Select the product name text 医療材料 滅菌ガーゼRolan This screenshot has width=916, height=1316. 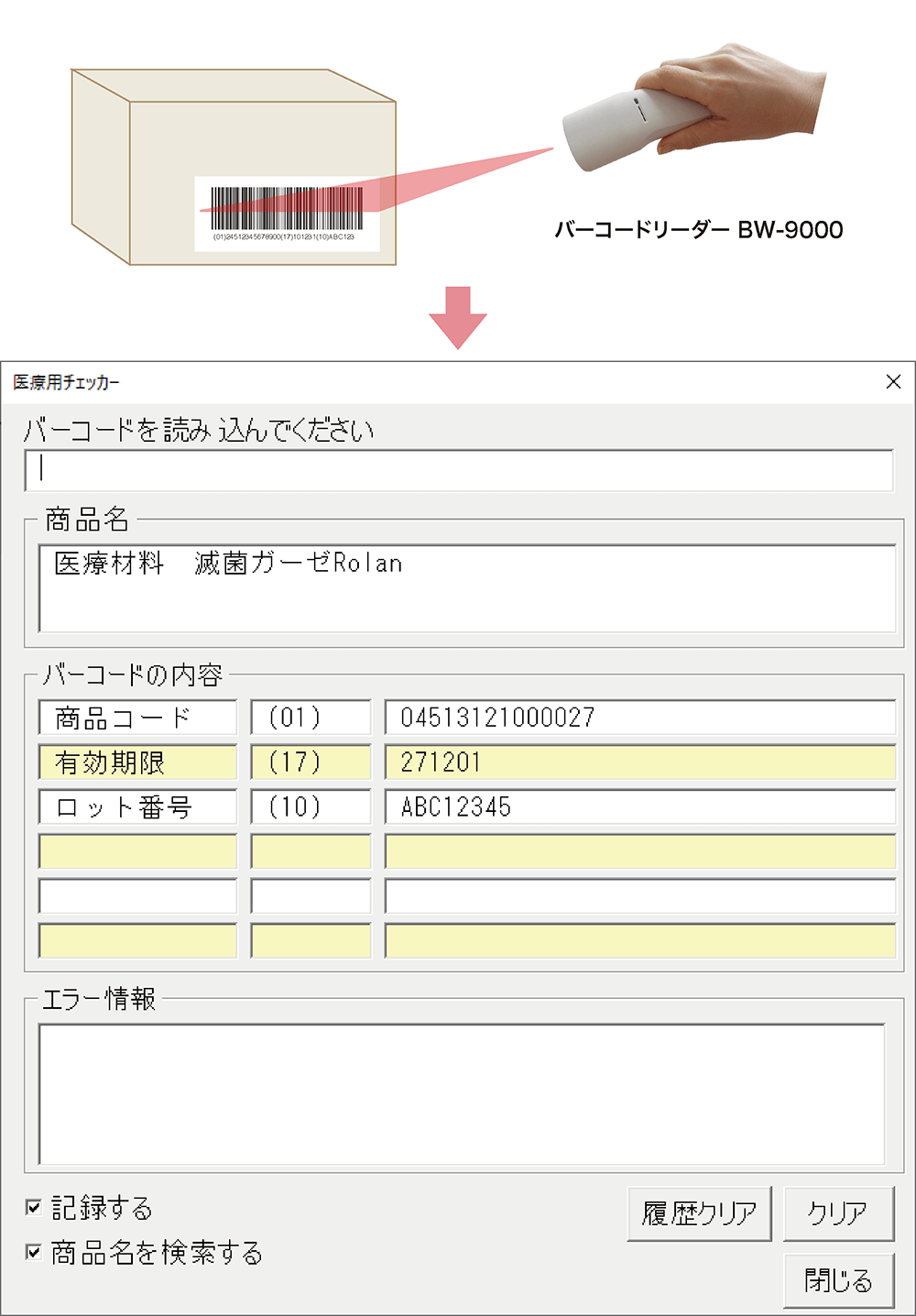point(227,563)
